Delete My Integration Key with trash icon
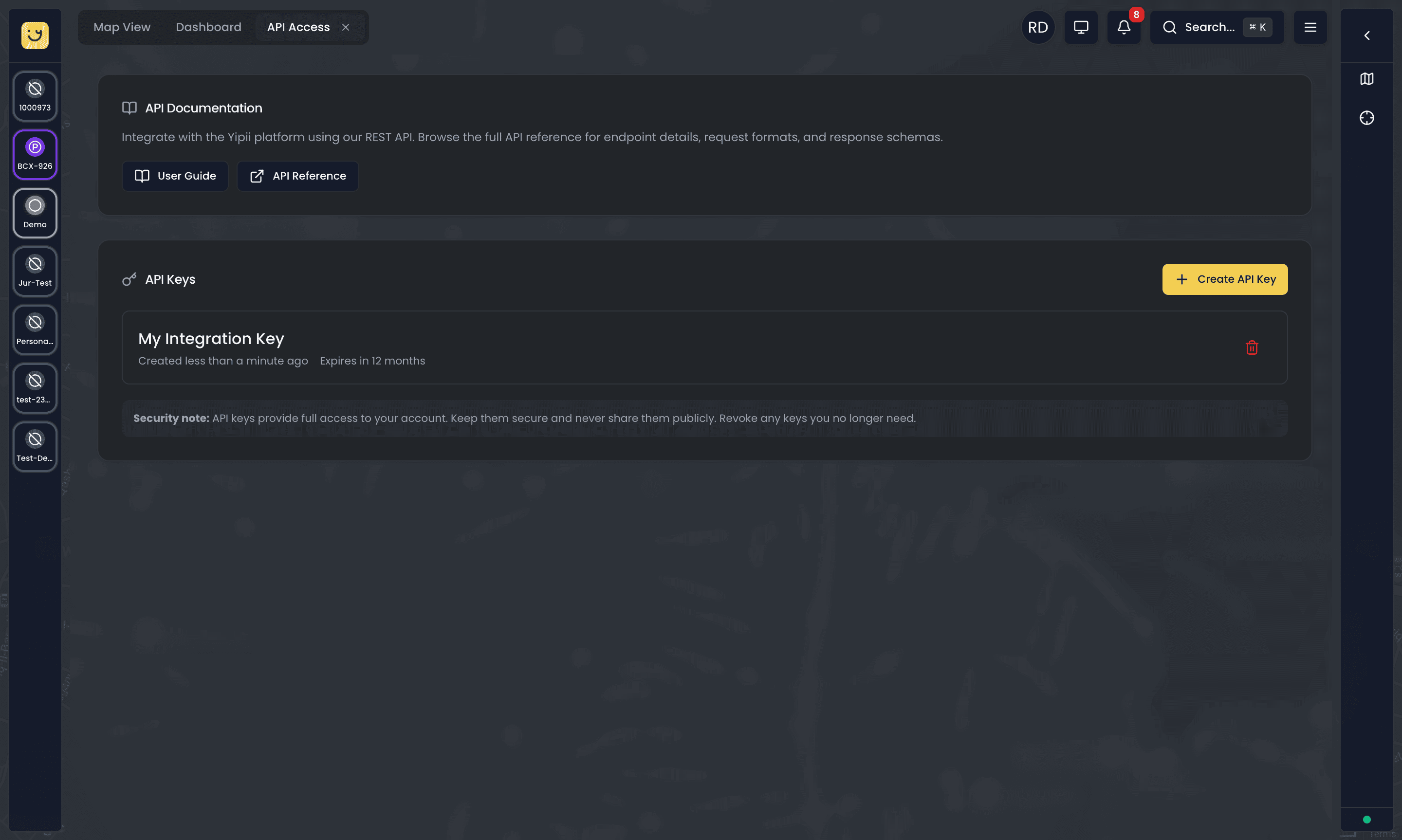Screen dimensions: 1402x840 tap(1252, 347)
